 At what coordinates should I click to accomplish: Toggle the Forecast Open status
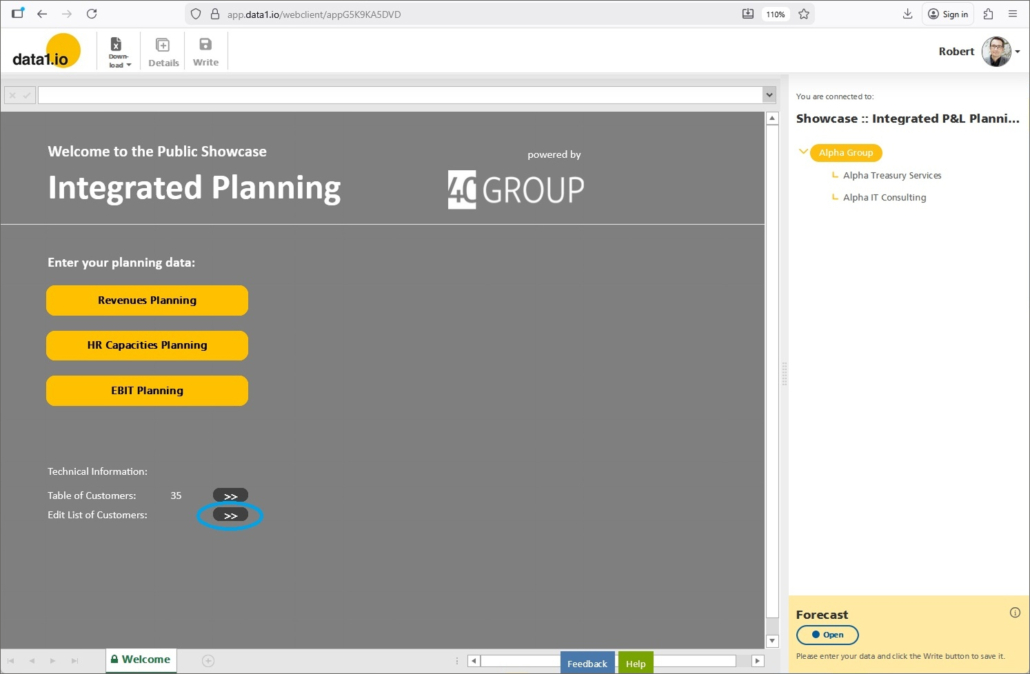[827, 635]
